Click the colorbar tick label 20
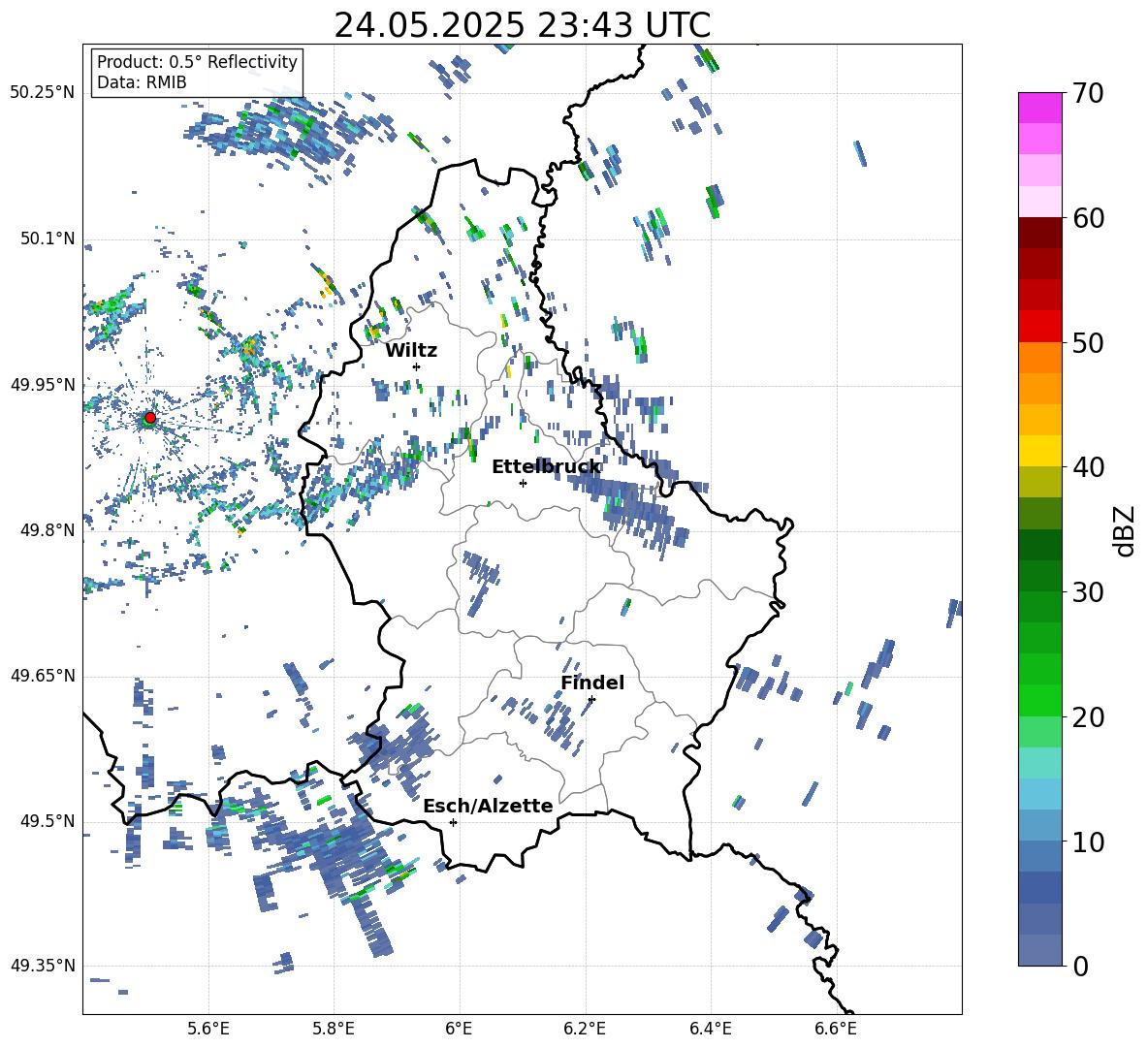Viewport: 1148px width, 1048px height. (1087, 717)
